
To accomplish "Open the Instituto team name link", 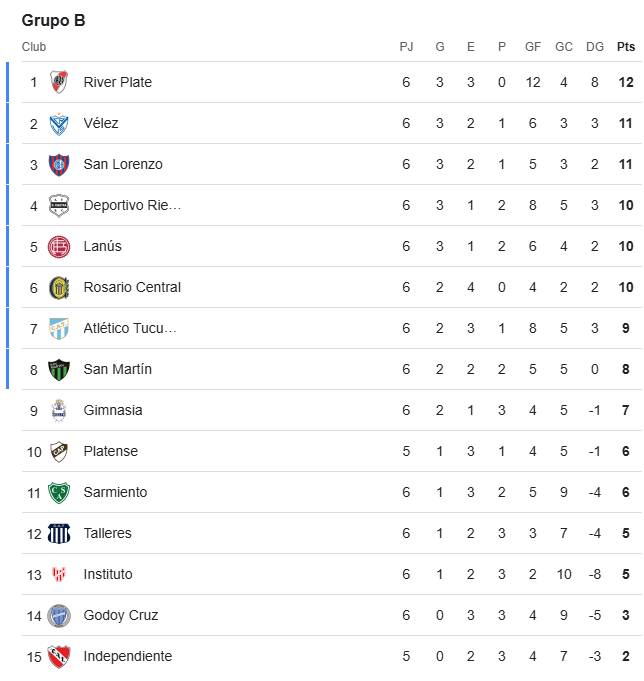I will [x=108, y=574].
